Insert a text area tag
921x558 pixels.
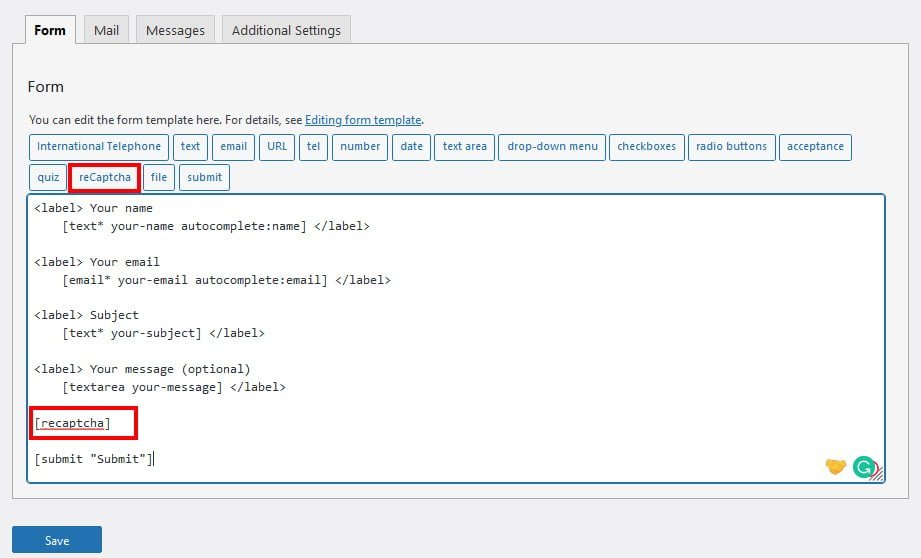465,147
